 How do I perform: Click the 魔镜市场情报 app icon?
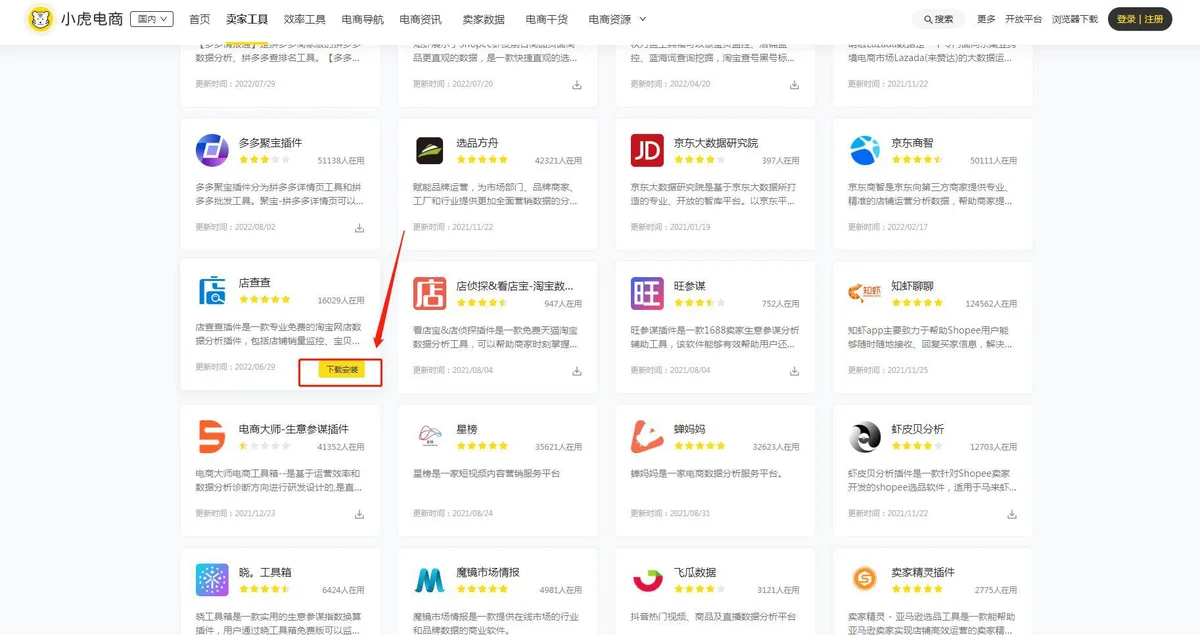coord(429,579)
